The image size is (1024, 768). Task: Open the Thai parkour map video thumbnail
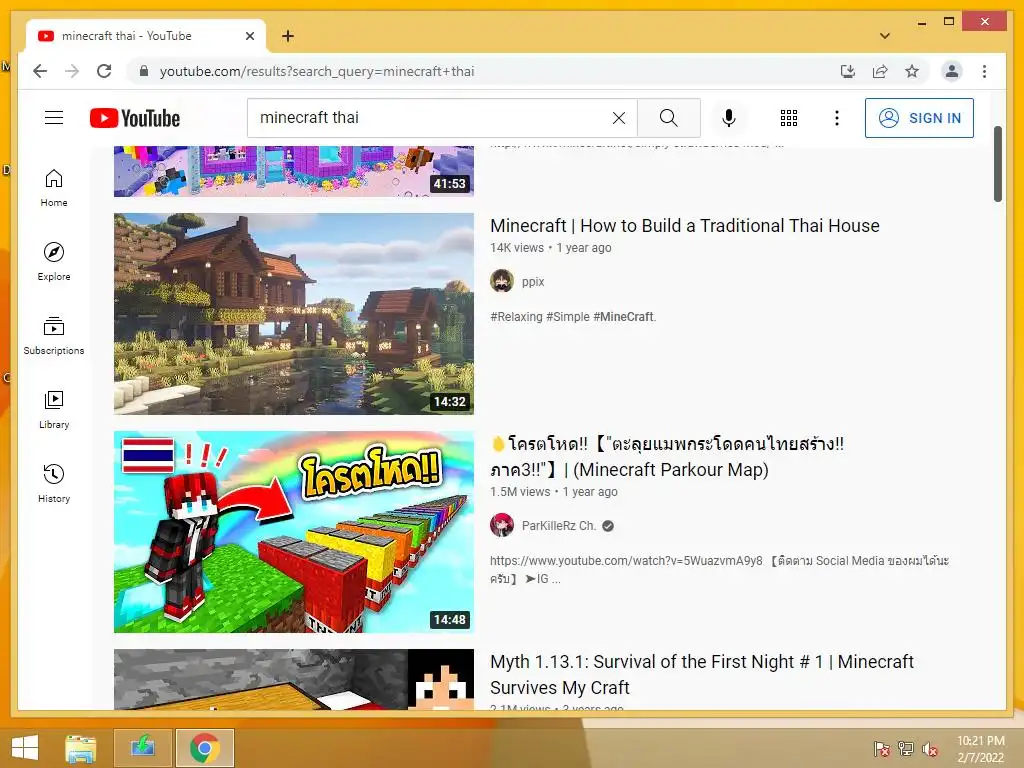point(294,532)
